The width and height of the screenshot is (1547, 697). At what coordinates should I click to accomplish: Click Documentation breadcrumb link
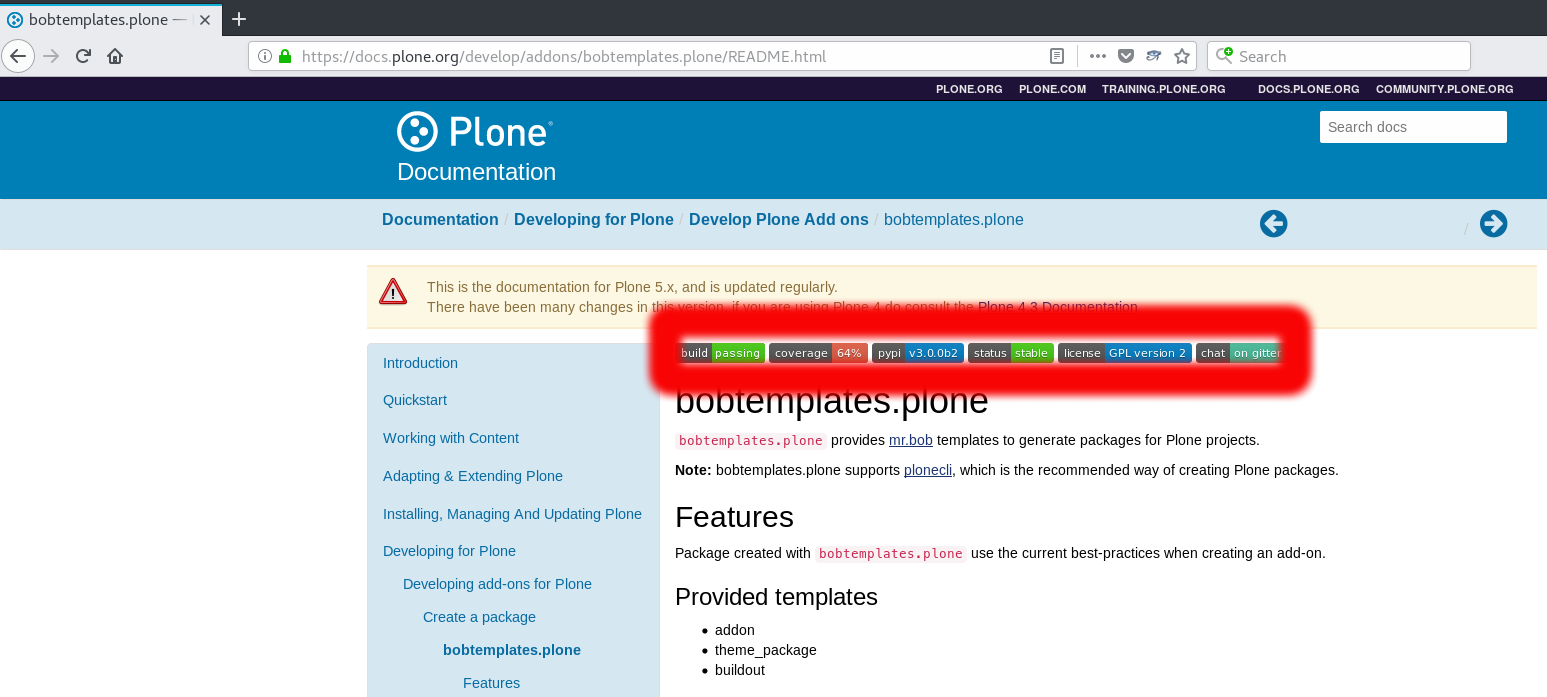tap(440, 219)
